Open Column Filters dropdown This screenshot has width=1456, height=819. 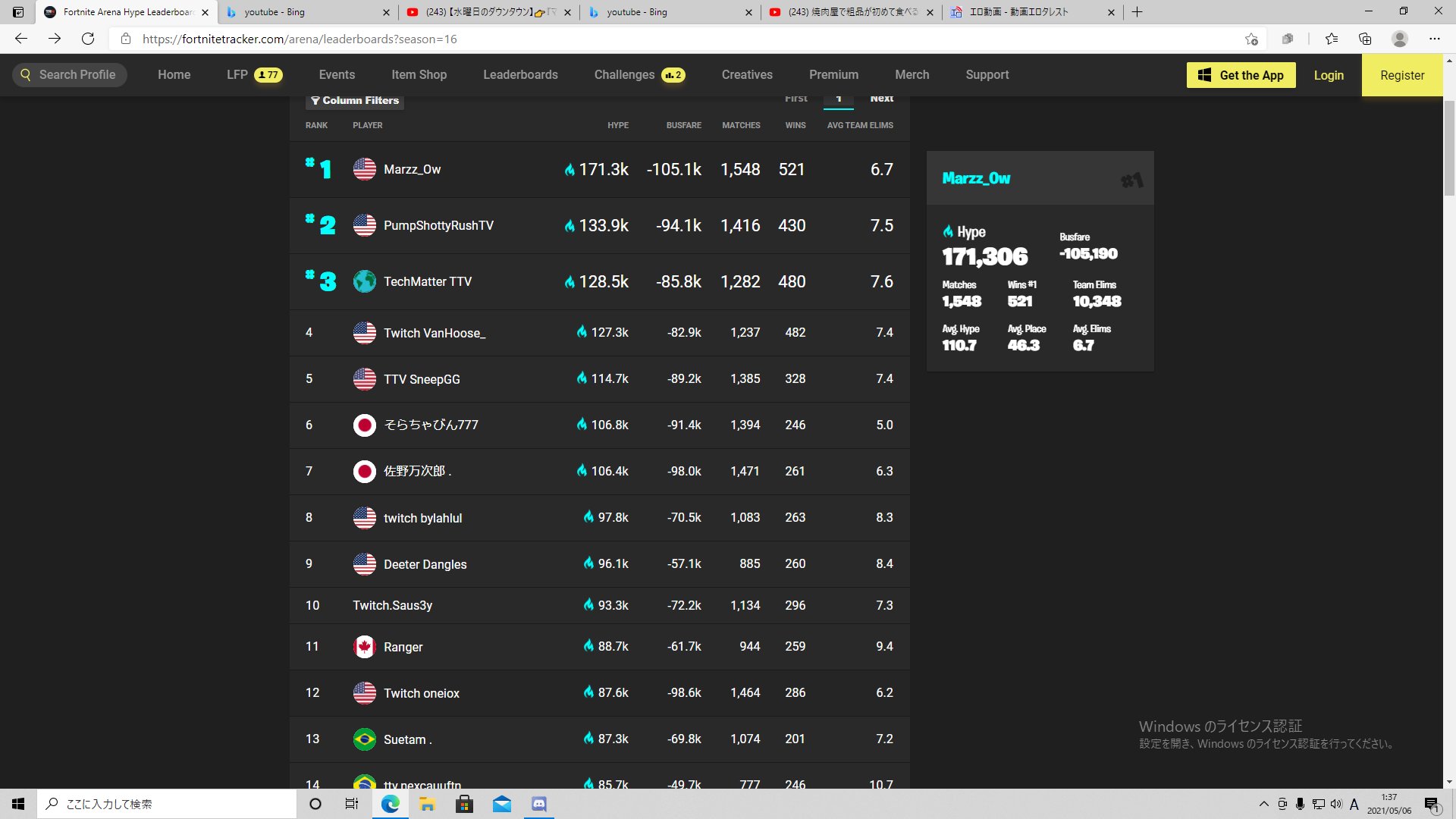[355, 100]
